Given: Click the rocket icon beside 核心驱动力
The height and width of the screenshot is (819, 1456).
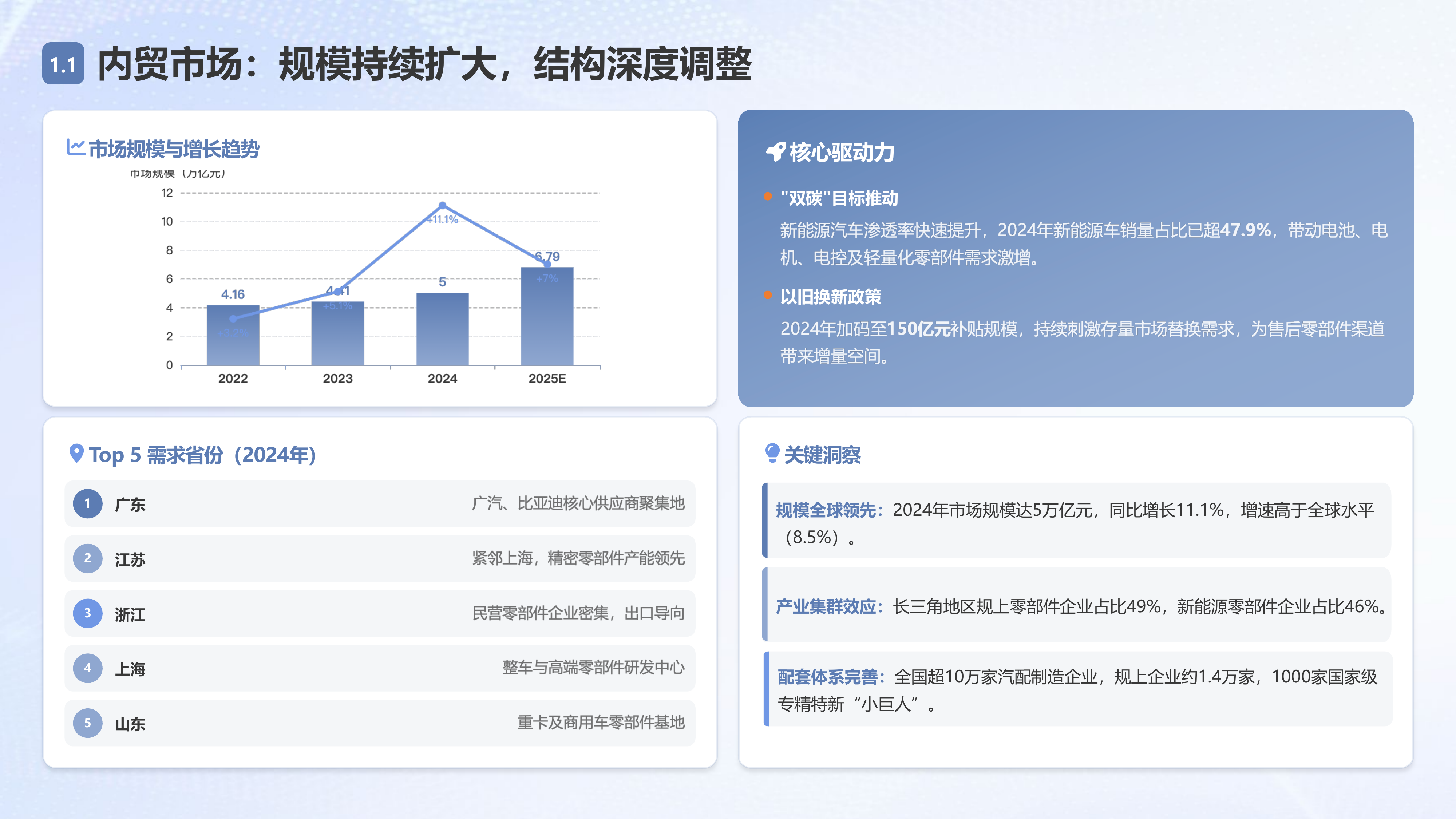Looking at the screenshot, I should point(775,152).
